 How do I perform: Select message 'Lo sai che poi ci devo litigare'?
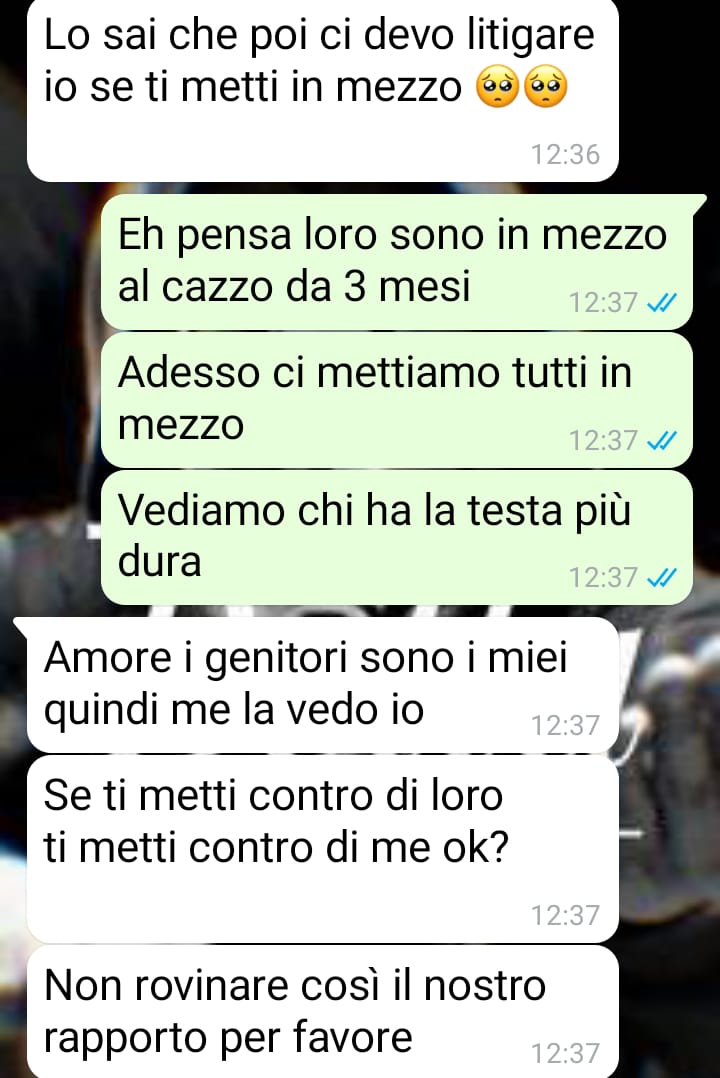click(323, 89)
